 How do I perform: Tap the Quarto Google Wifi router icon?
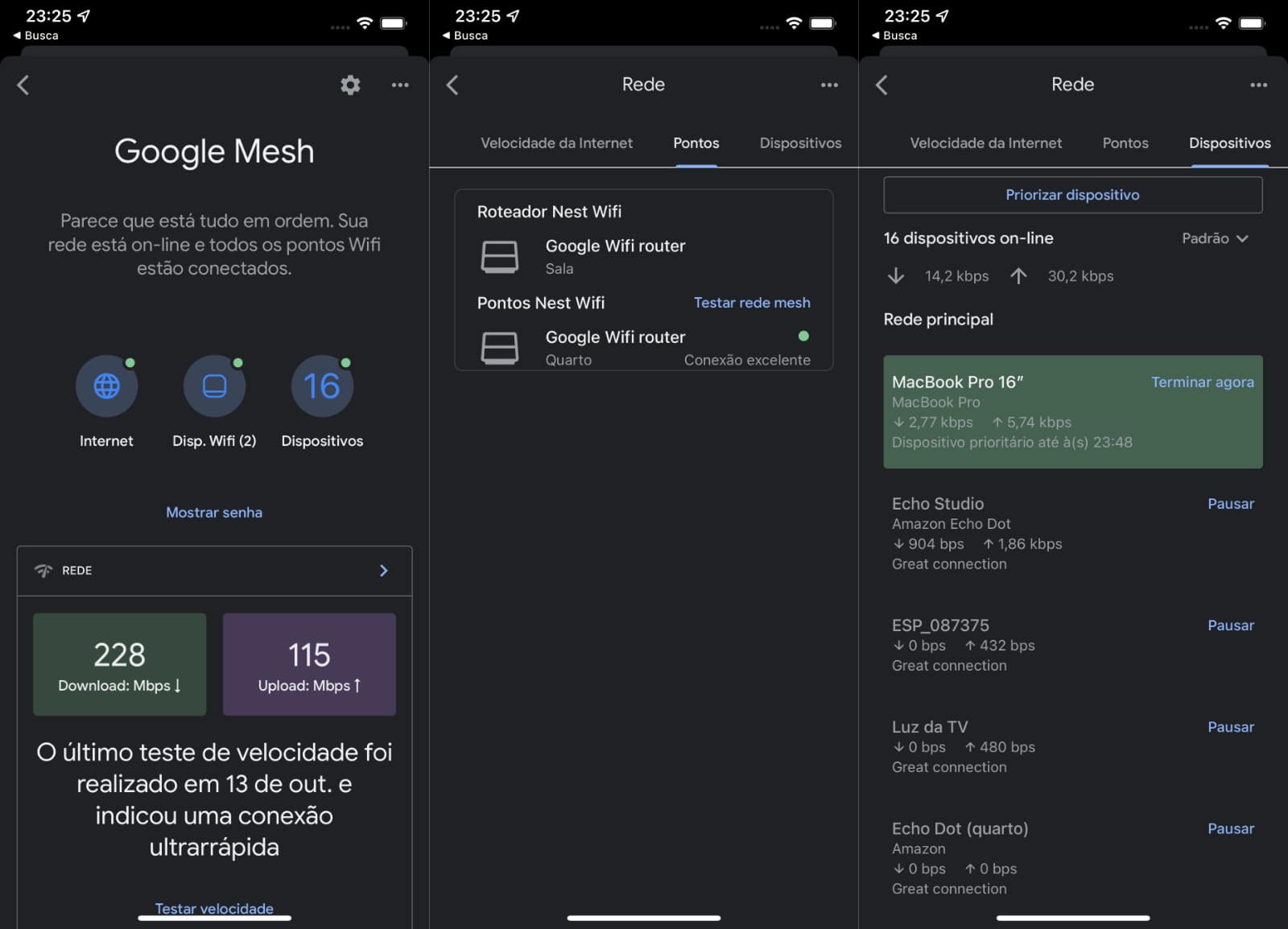(499, 348)
